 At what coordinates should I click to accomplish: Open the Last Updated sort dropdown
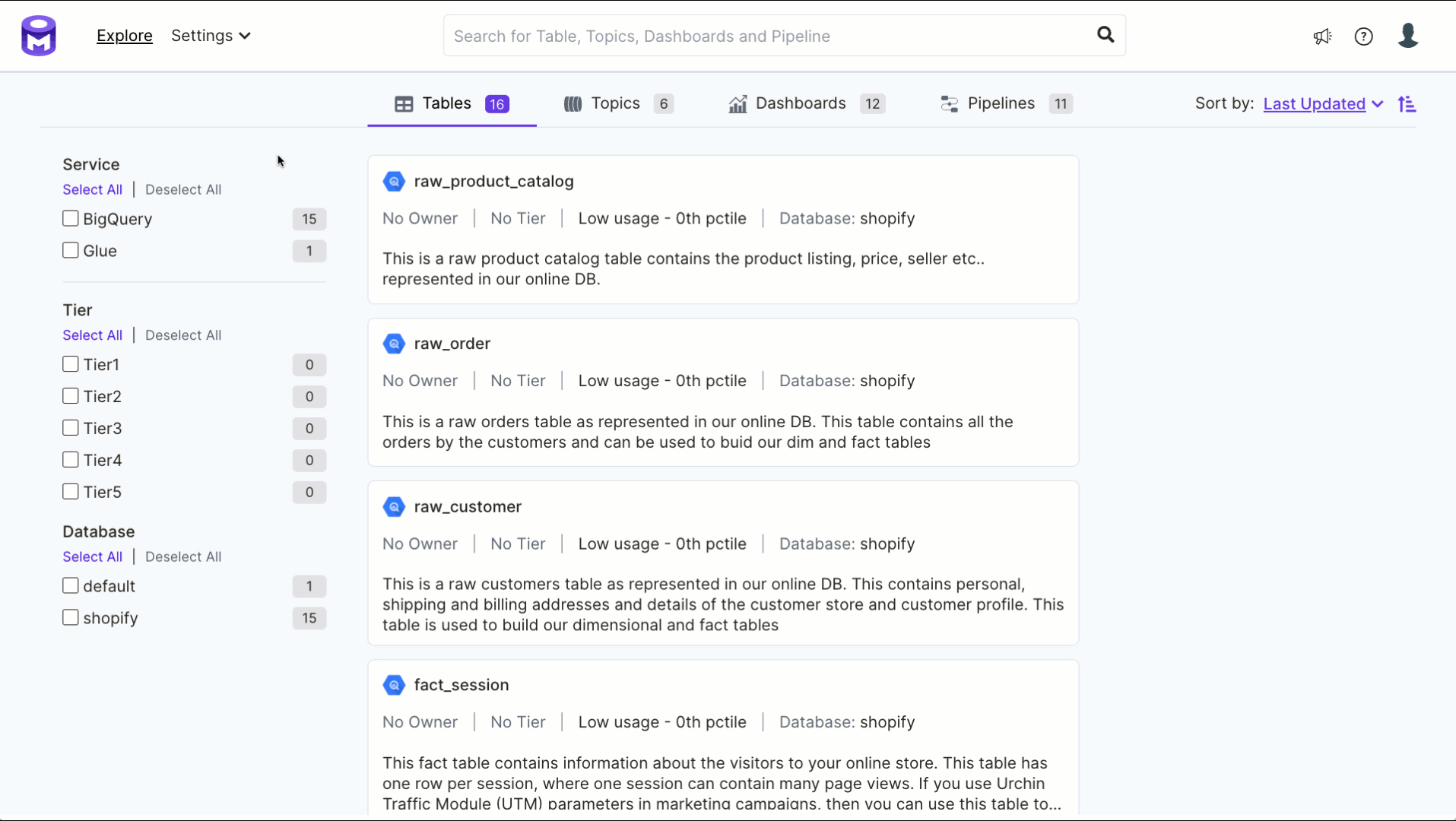[x=1322, y=104]
